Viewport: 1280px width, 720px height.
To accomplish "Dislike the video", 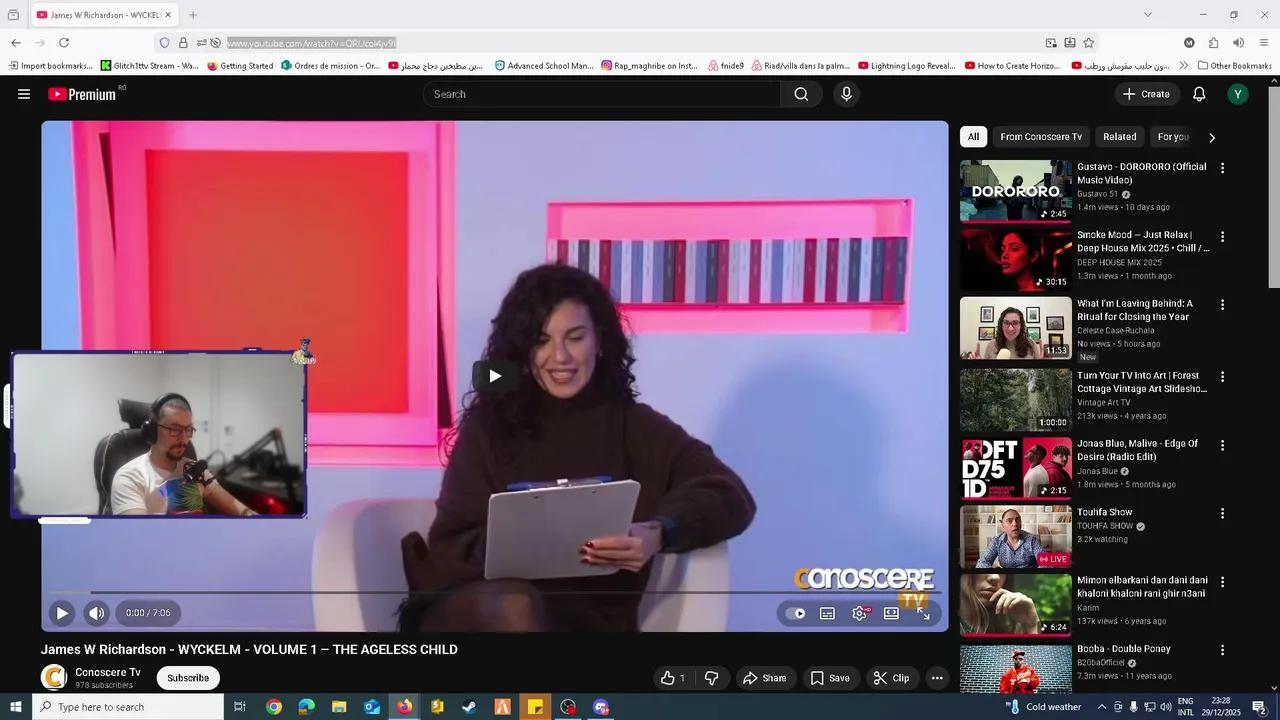I will [x=711, y=678].
